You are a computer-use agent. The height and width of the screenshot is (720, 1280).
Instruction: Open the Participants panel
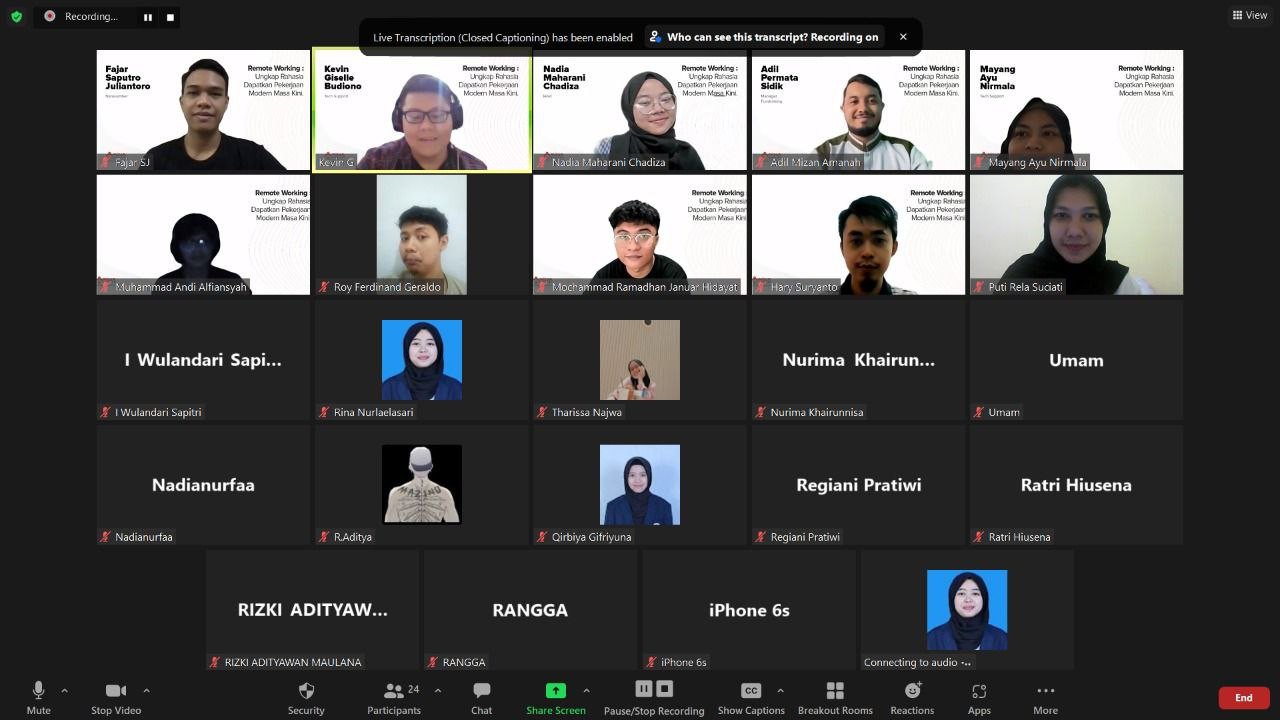click(x=394, y=697)
